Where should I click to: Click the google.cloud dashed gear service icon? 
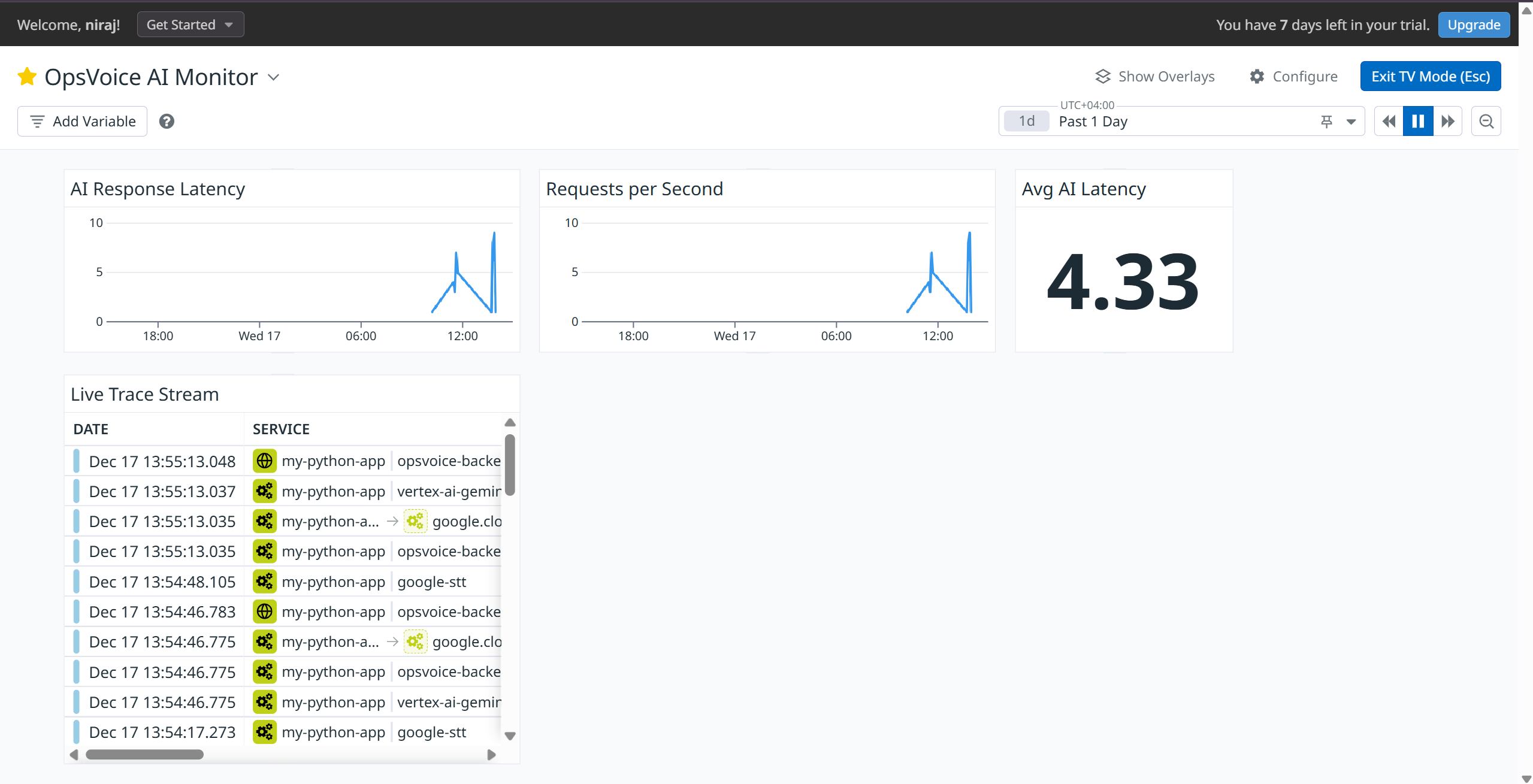point(415,522)
